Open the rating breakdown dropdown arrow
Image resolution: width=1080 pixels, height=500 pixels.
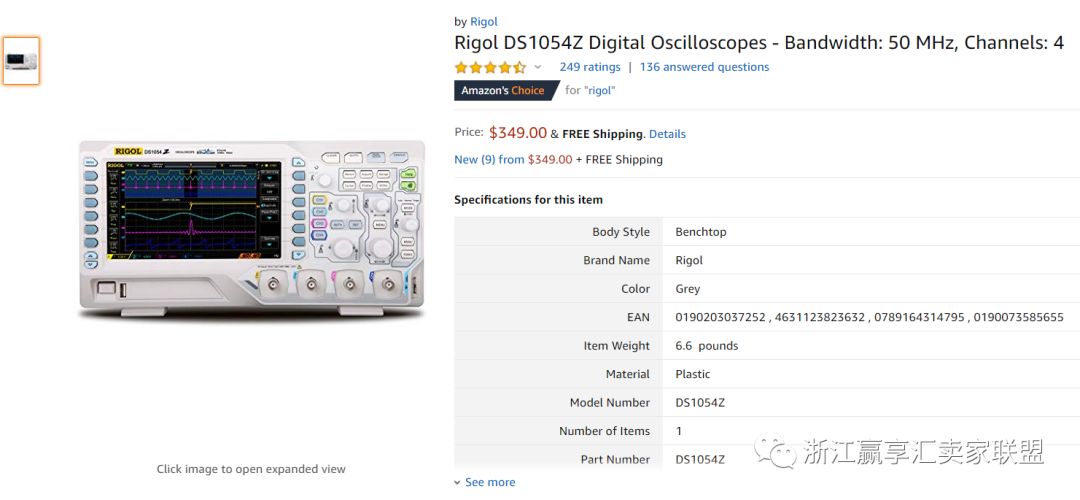click(x=538, y=68)
